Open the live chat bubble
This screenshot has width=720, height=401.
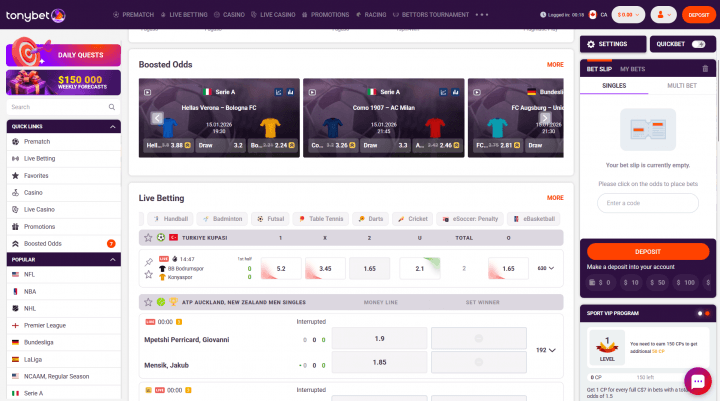click(x=698, y=381)
